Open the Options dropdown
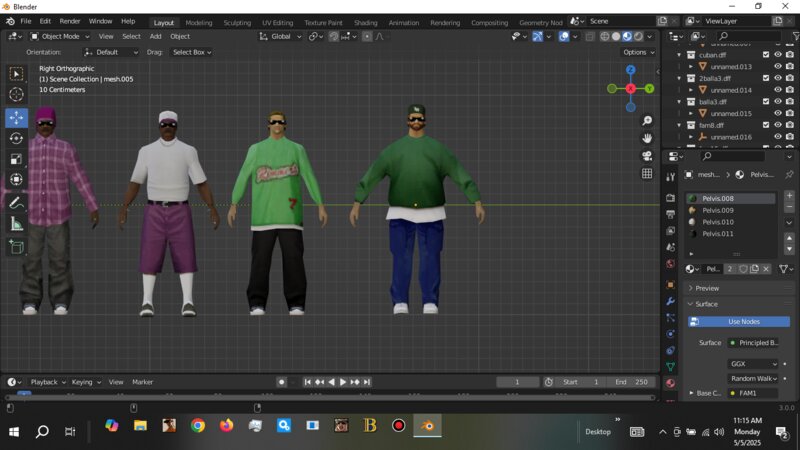The image size is (800, 450). [638, 52]
